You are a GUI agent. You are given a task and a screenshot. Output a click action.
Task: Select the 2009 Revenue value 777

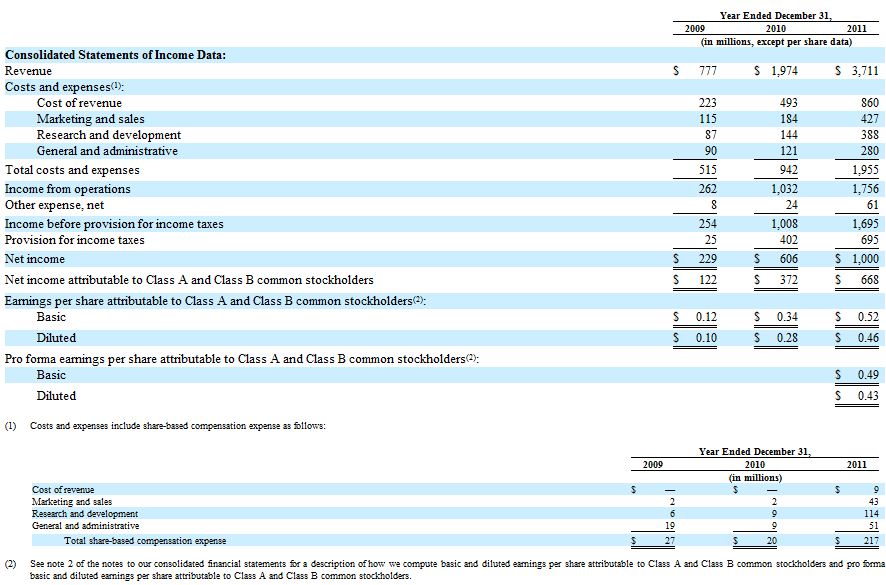point(707,71)
